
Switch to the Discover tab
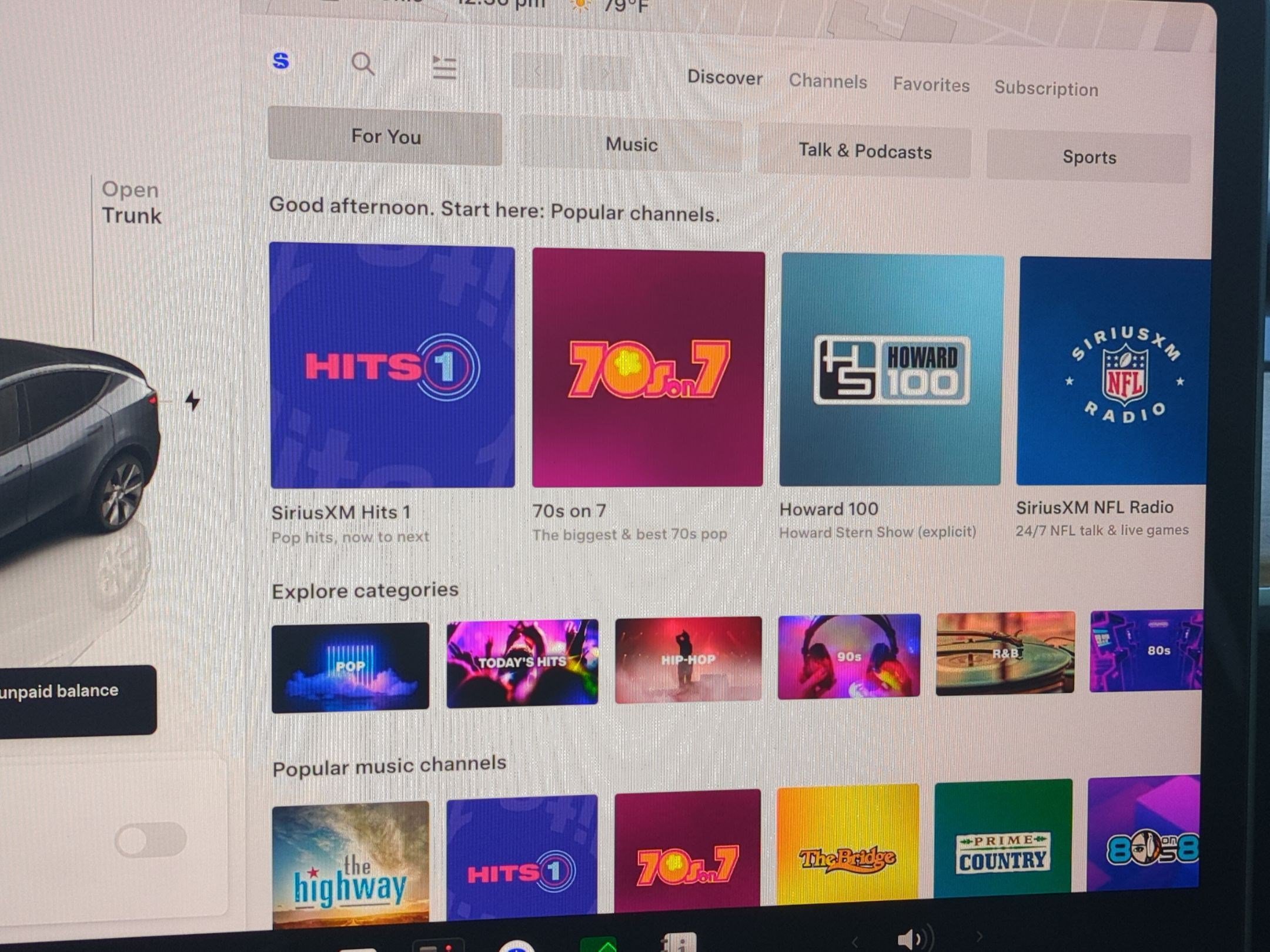pyautogui.click(x=725, y=78)
